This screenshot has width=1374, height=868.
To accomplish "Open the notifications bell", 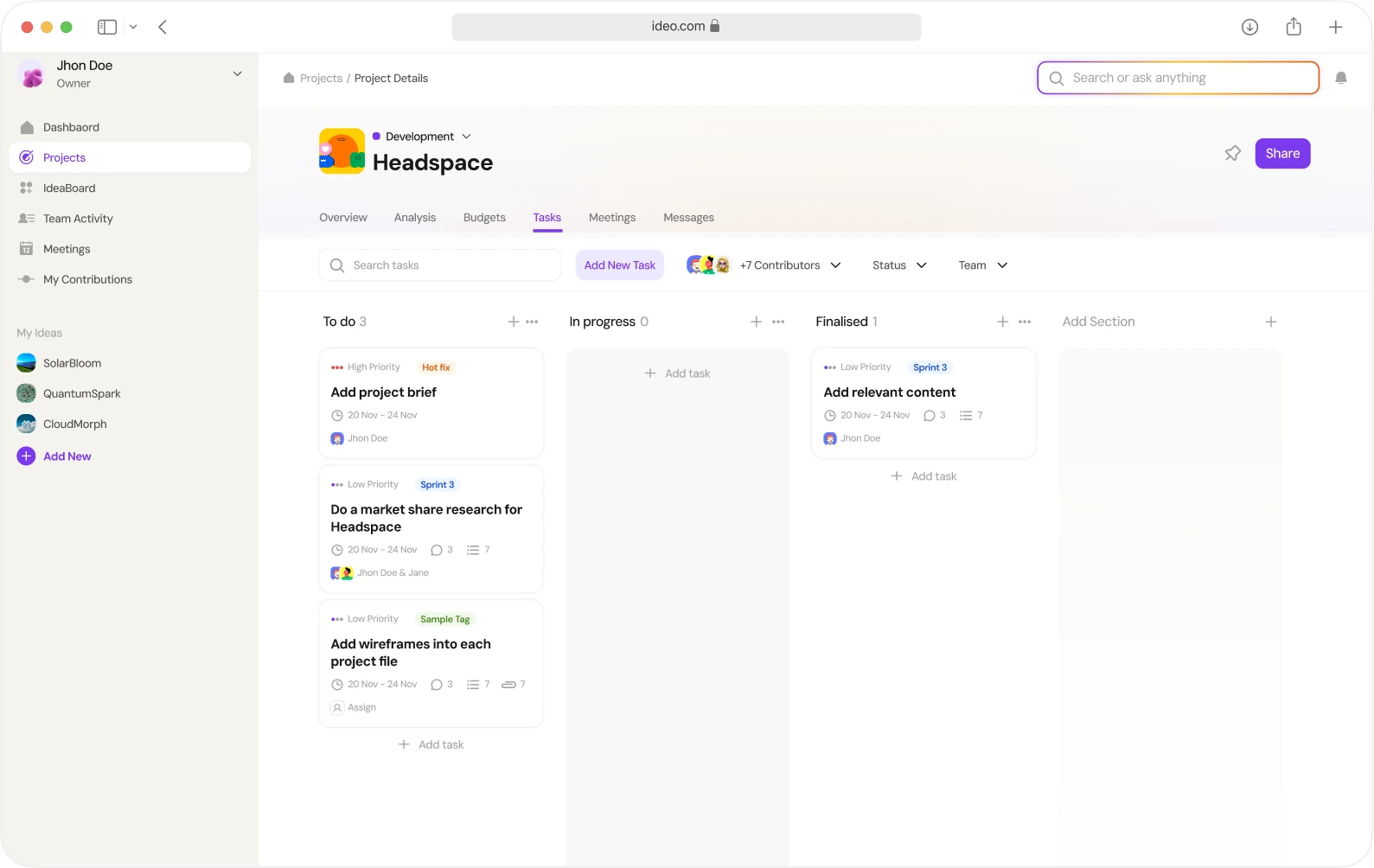I will (x=1341, y=78).
